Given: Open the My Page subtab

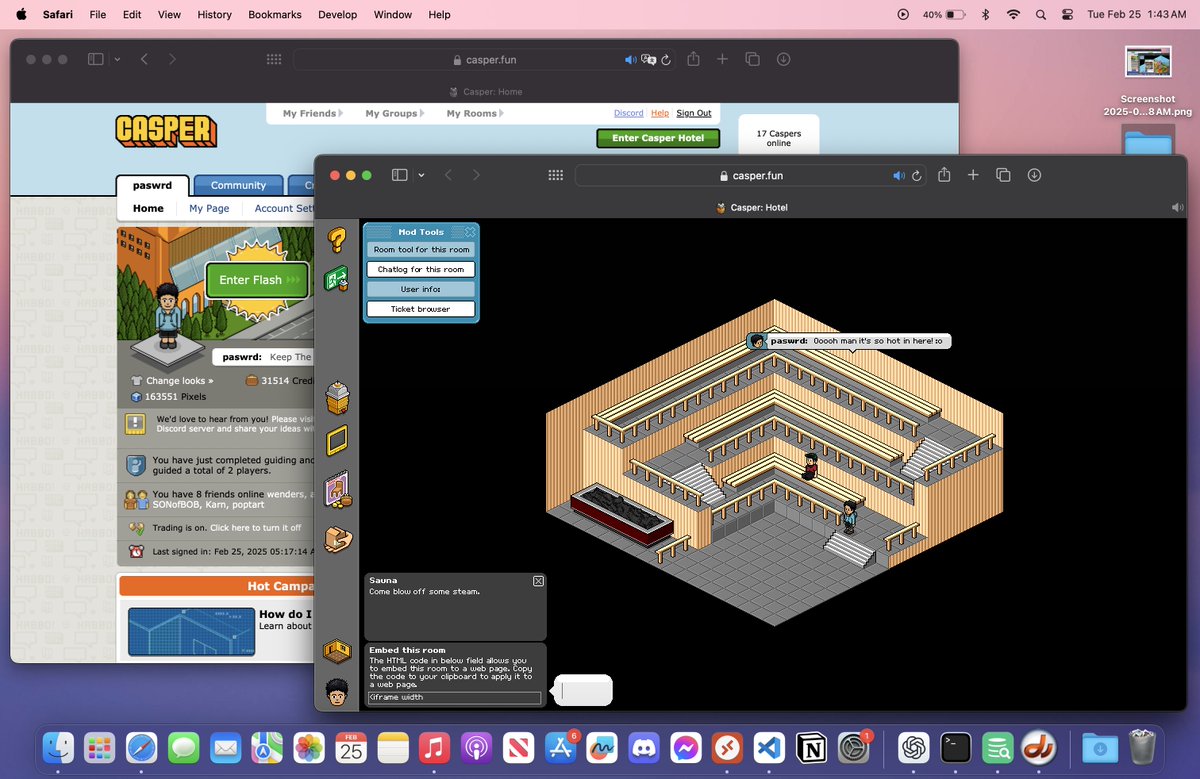Looking at the screenshot, I should coord(209,208).
